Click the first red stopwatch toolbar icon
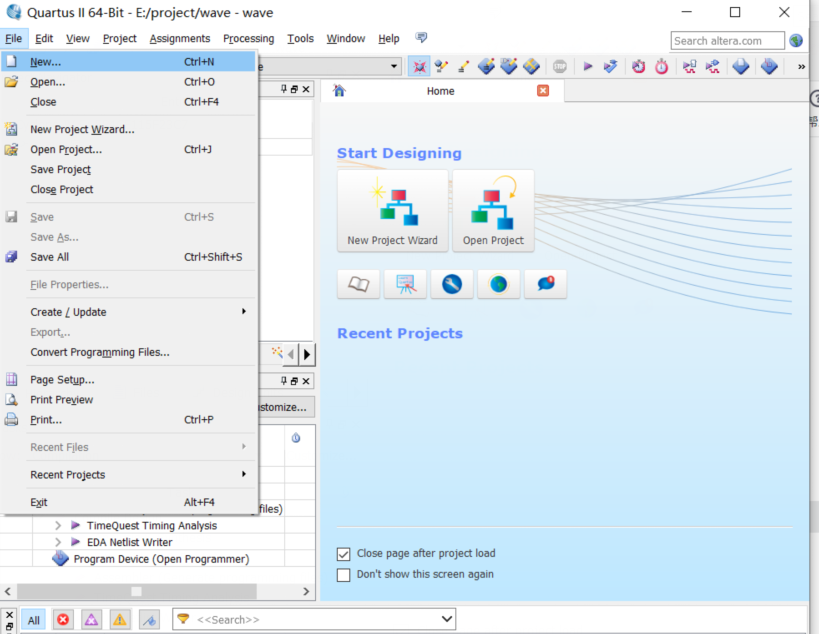Viewport: 819px width, 634px height. (x=638, y=66)
